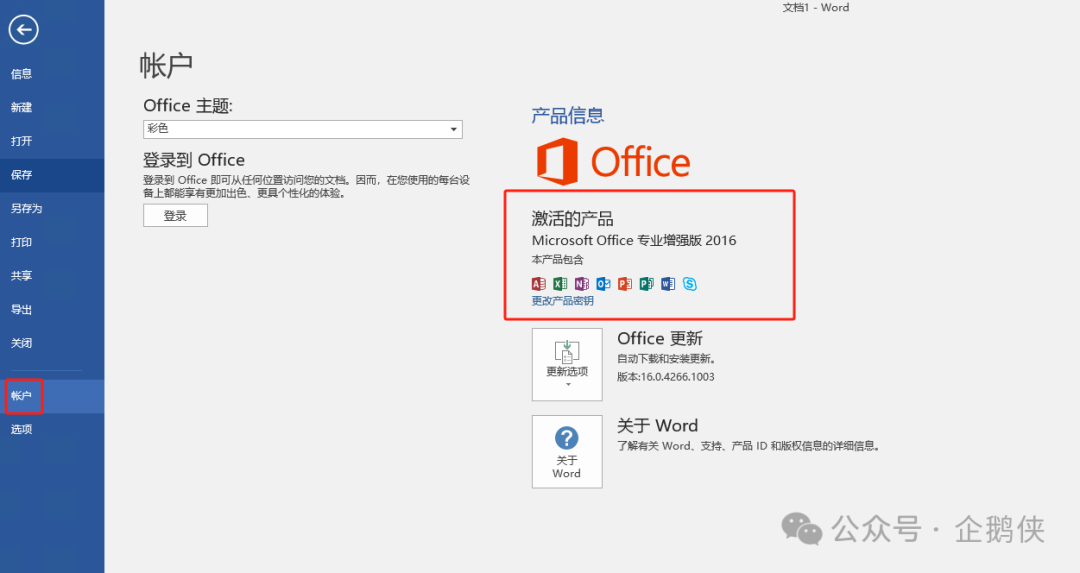The image size is (1080, 573).
Task: Click the back arrow to exit Backstage
Action: (23, 30)
